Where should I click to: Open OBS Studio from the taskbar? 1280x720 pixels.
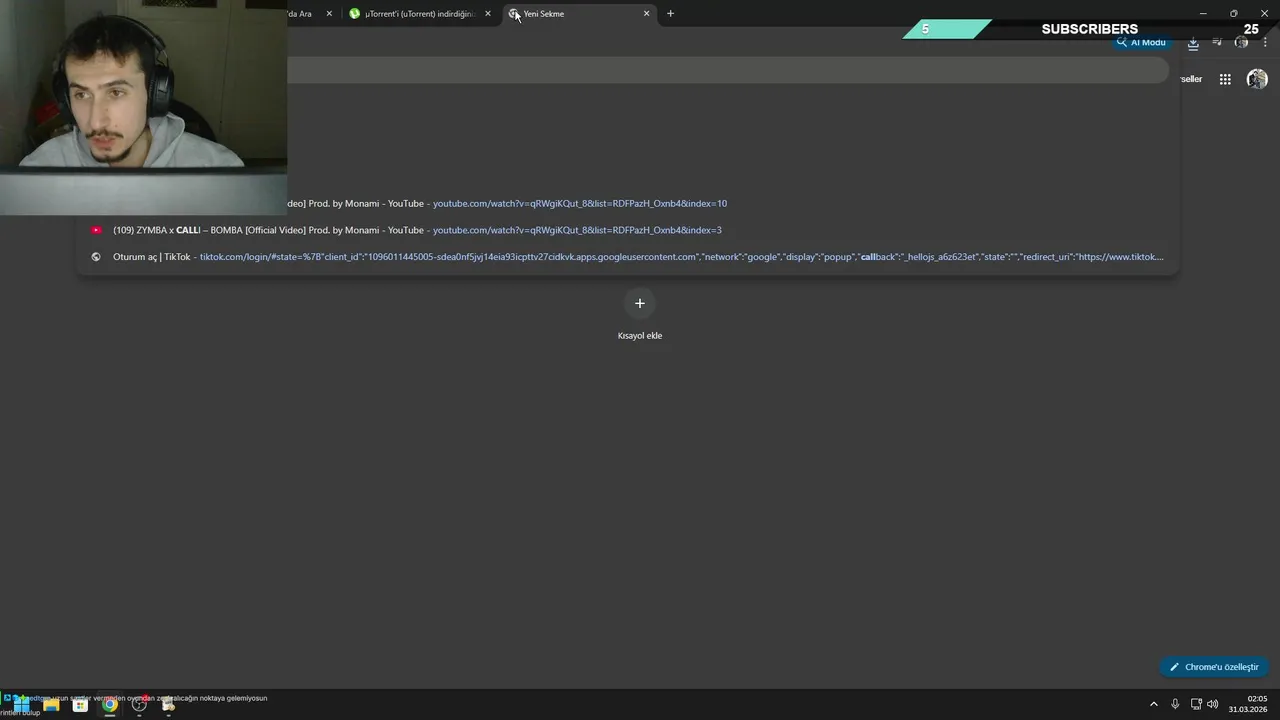coord(139,705)
